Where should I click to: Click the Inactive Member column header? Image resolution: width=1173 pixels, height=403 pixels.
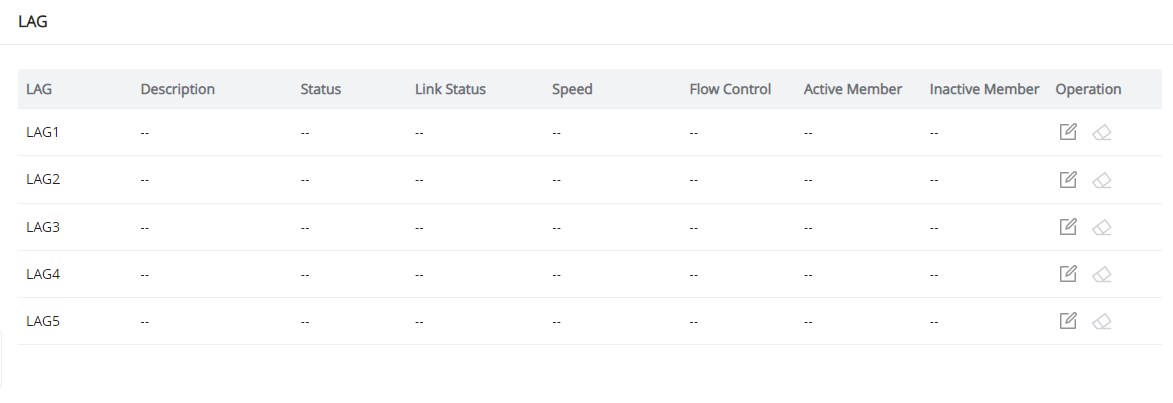click(x=984, y=89)
